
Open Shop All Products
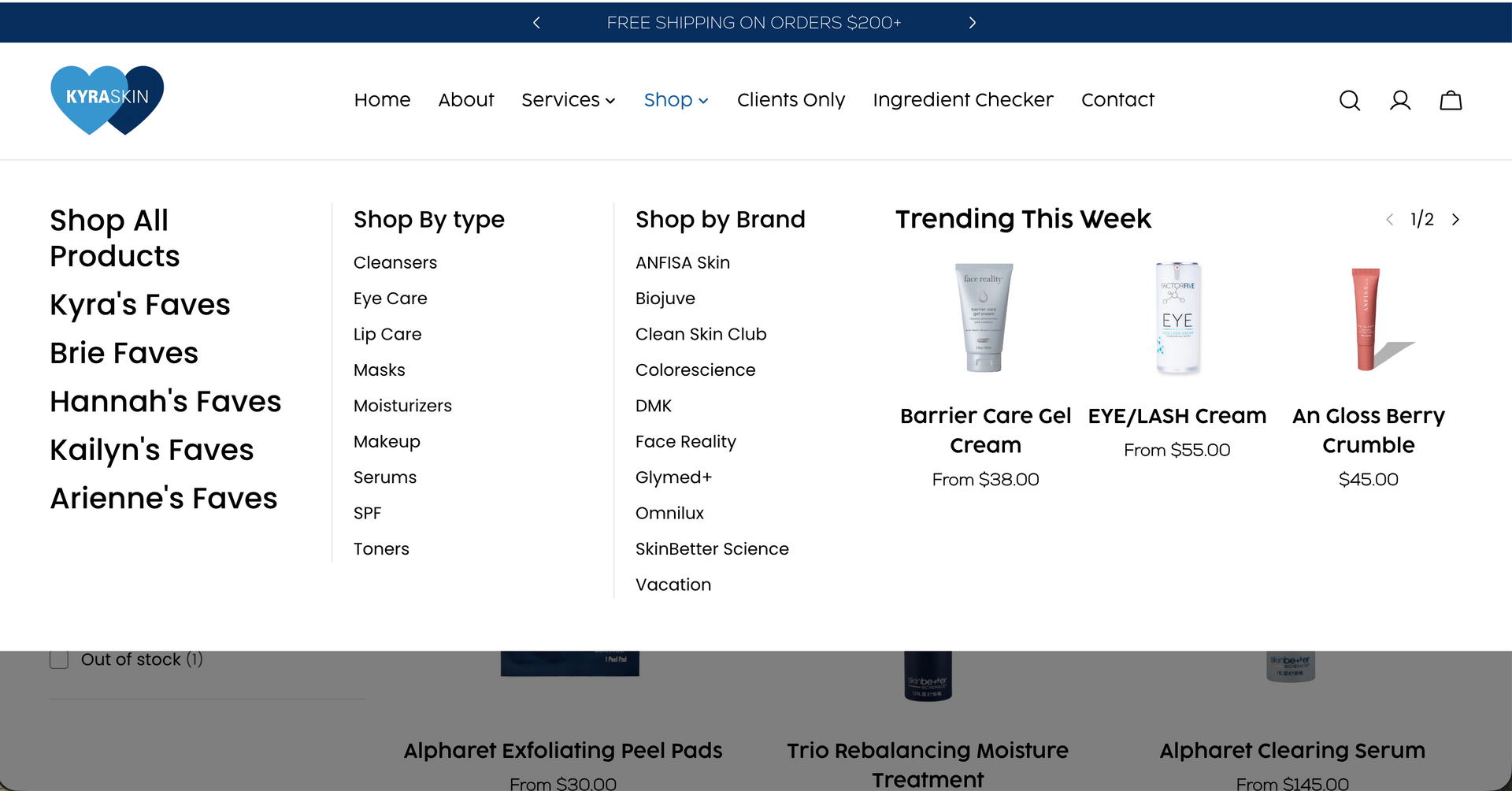115,238
